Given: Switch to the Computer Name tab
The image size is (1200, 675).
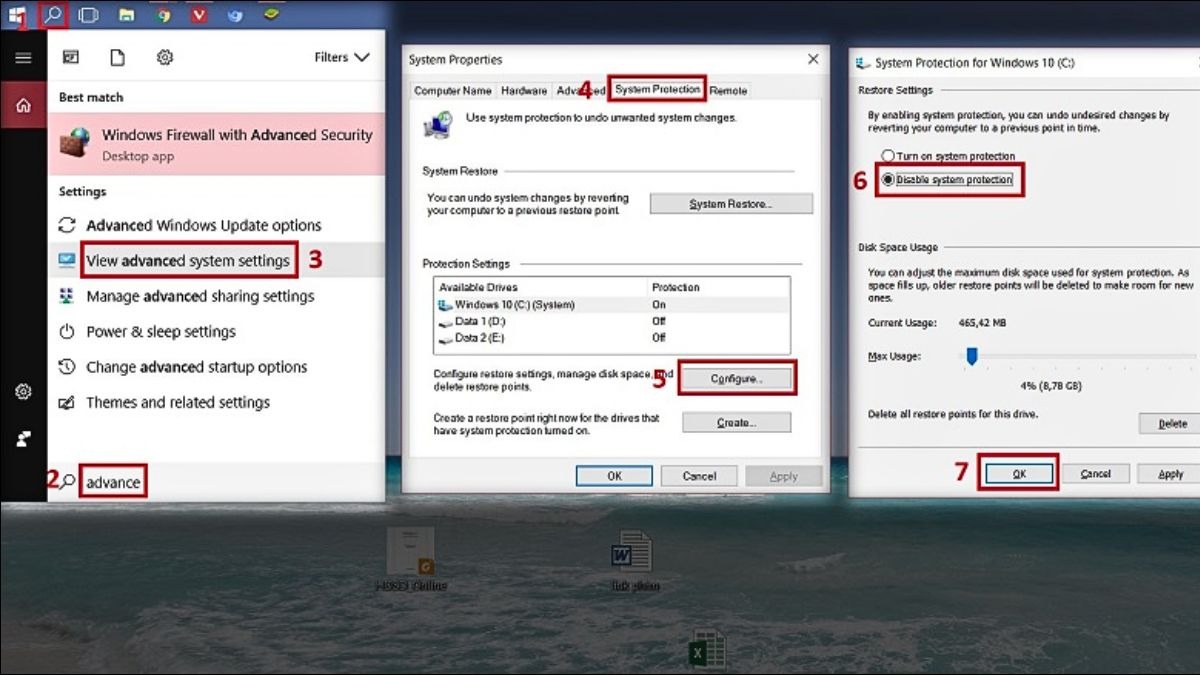Looking at the screenshot, I should [453, 90].
